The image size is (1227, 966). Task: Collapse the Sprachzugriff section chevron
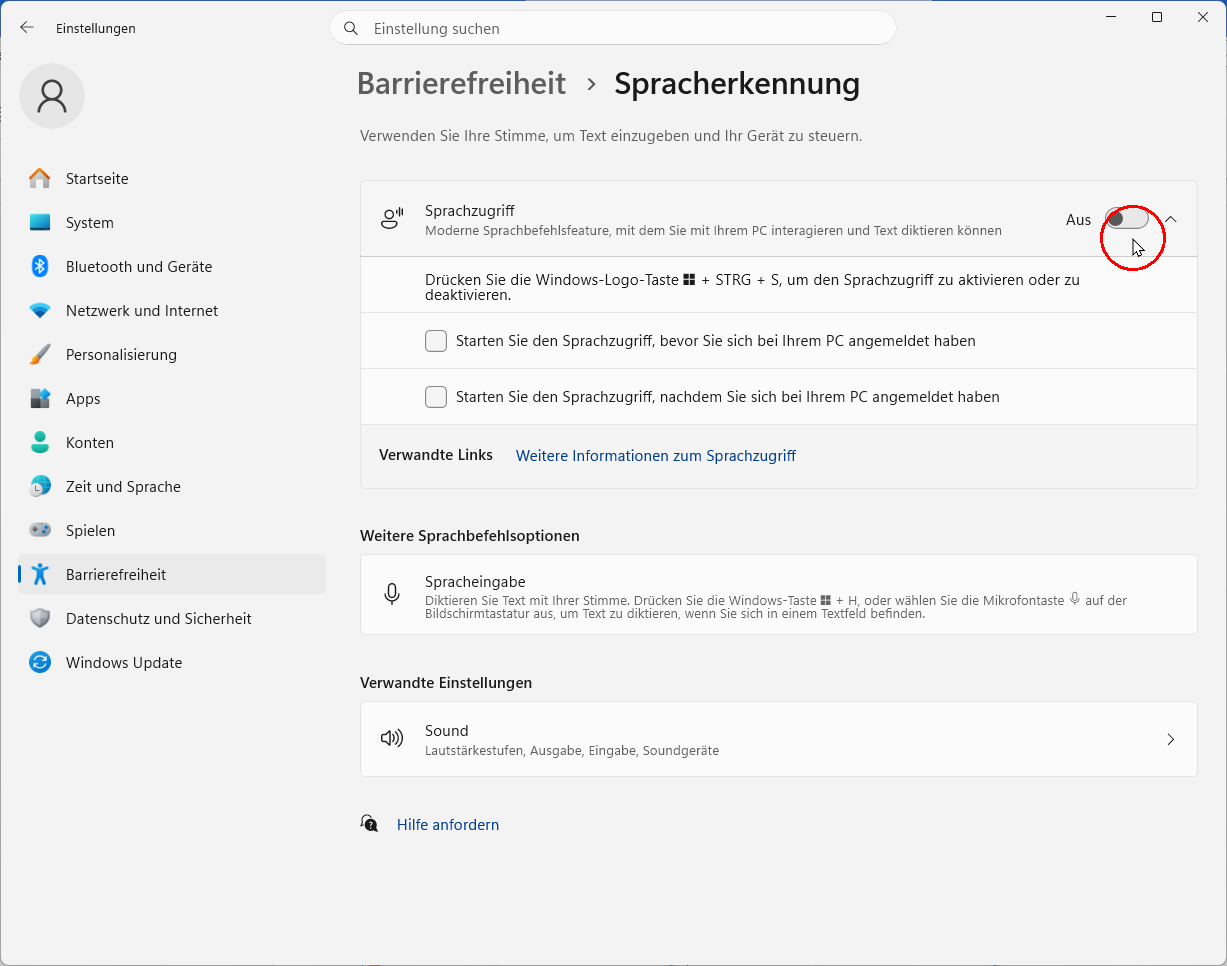(x=1171, y=219)
